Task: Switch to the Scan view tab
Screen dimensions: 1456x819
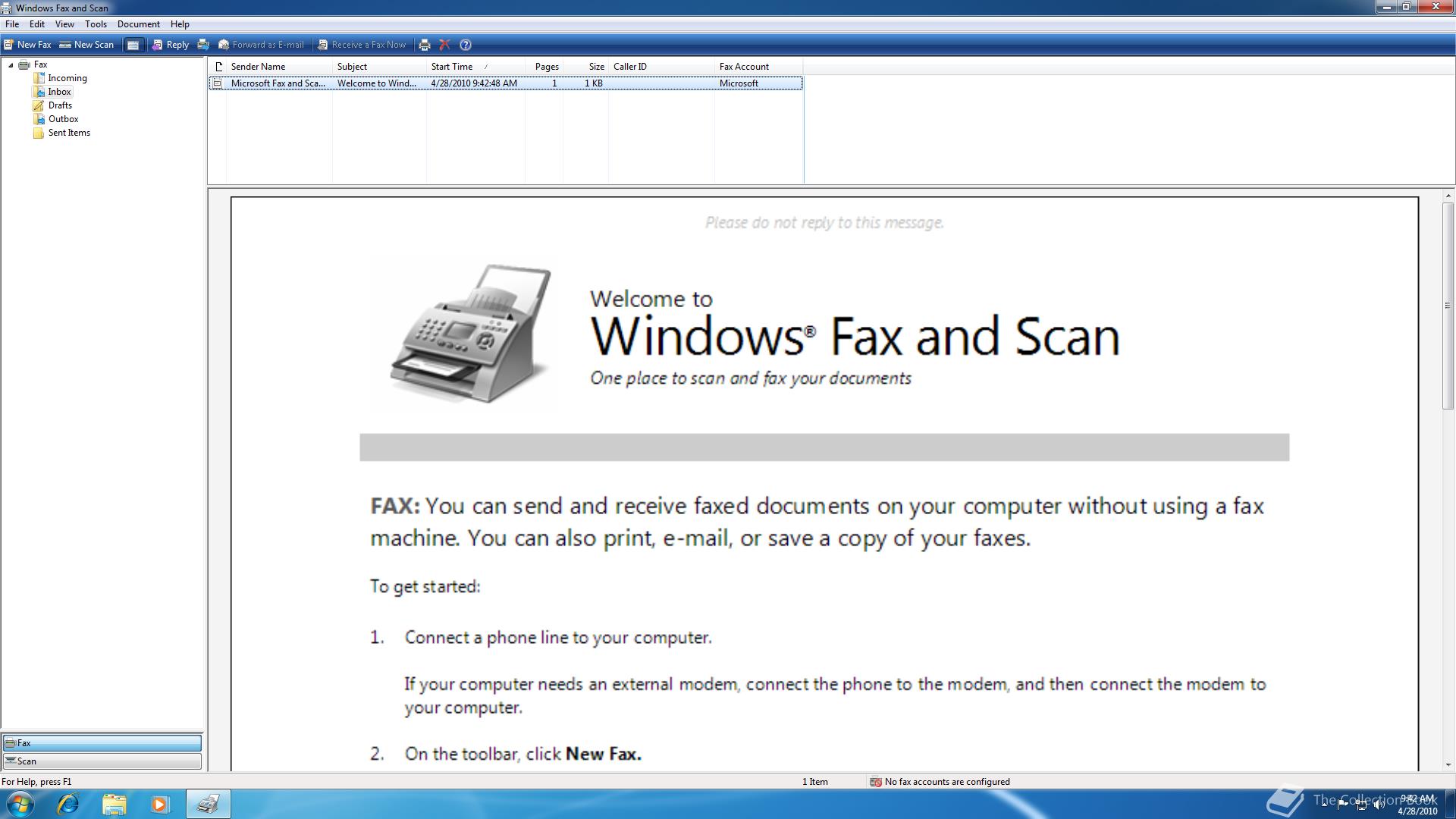Action: tap(102, 761)
